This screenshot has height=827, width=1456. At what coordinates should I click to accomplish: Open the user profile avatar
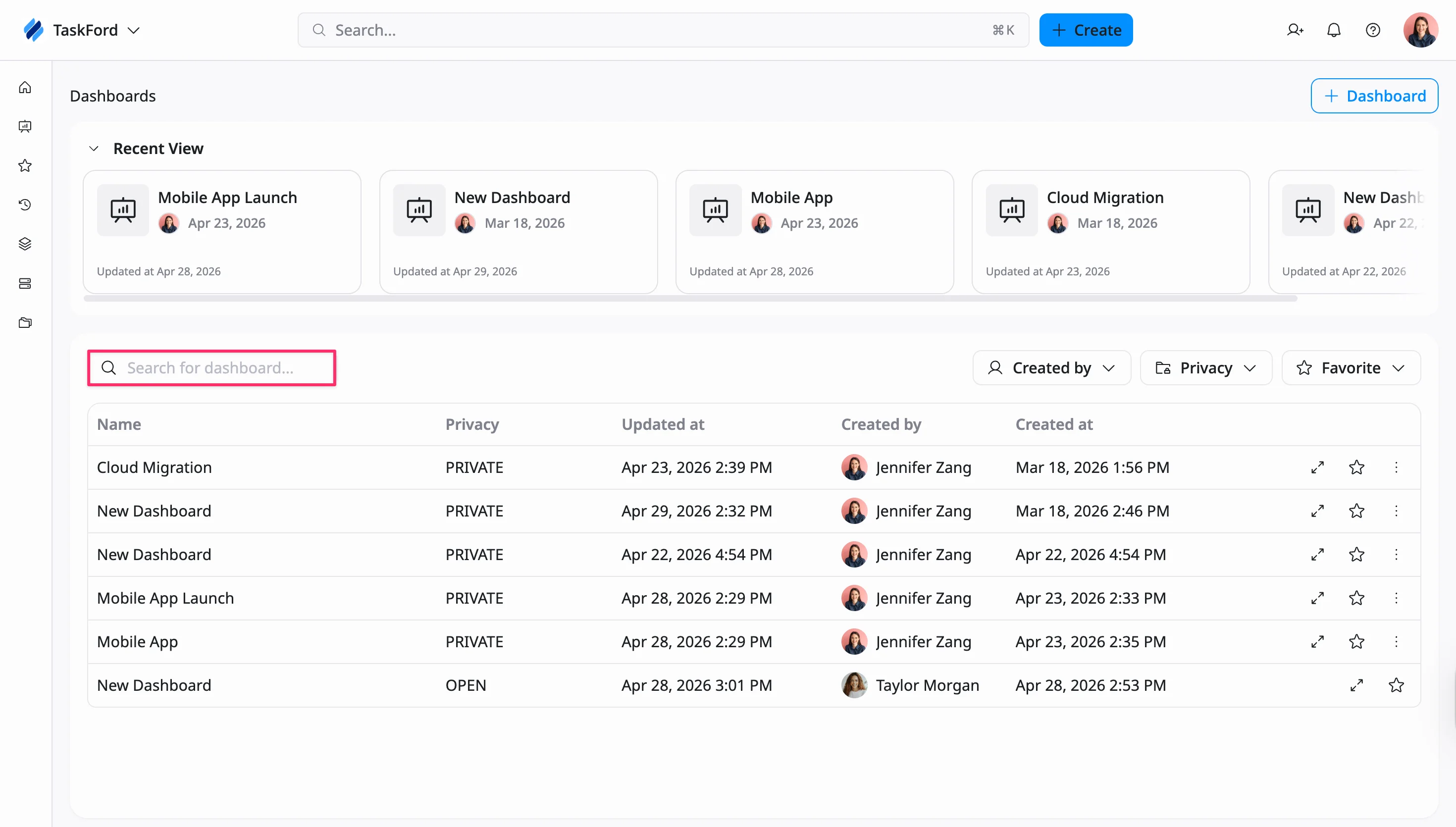pos(1420,30)
